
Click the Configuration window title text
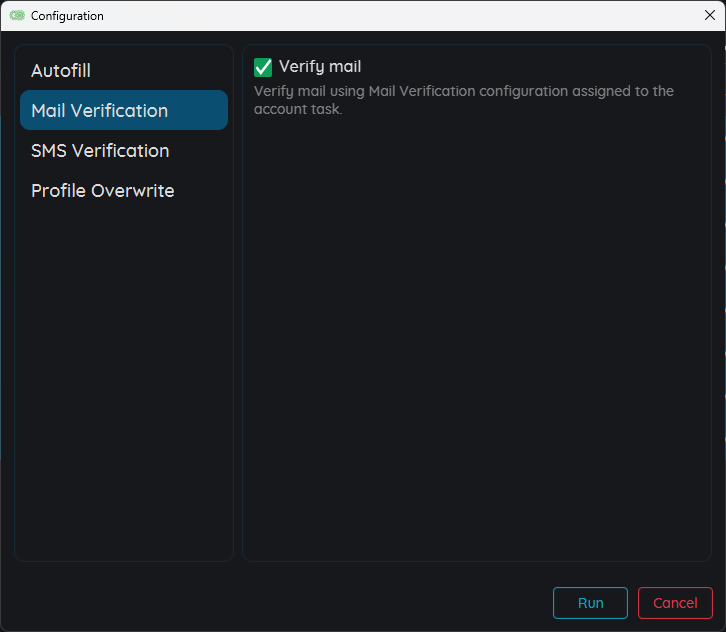point(67,16)
